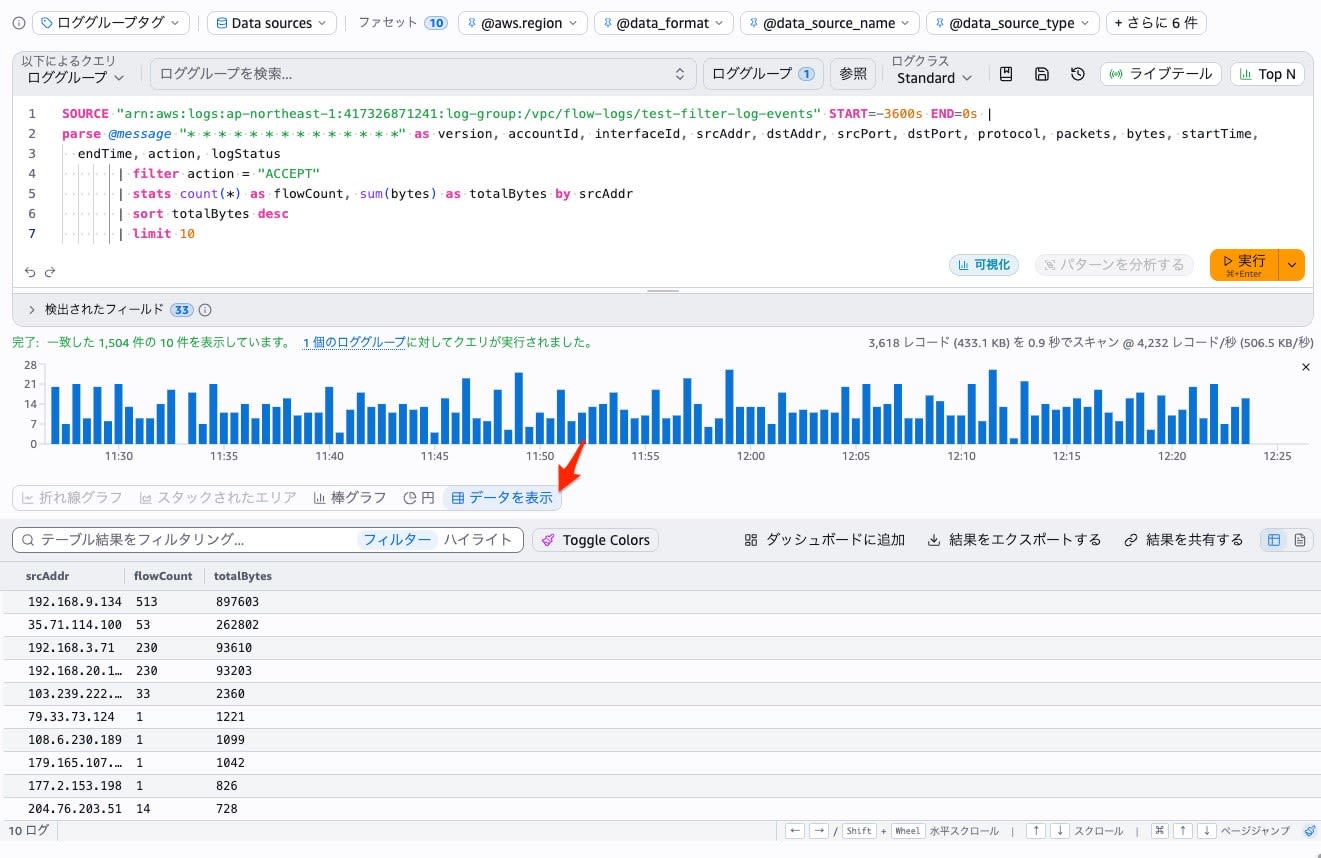Select the row 108.6.230.189
1321x858 pixels.
pyautogui.click(x=660, y=740)
